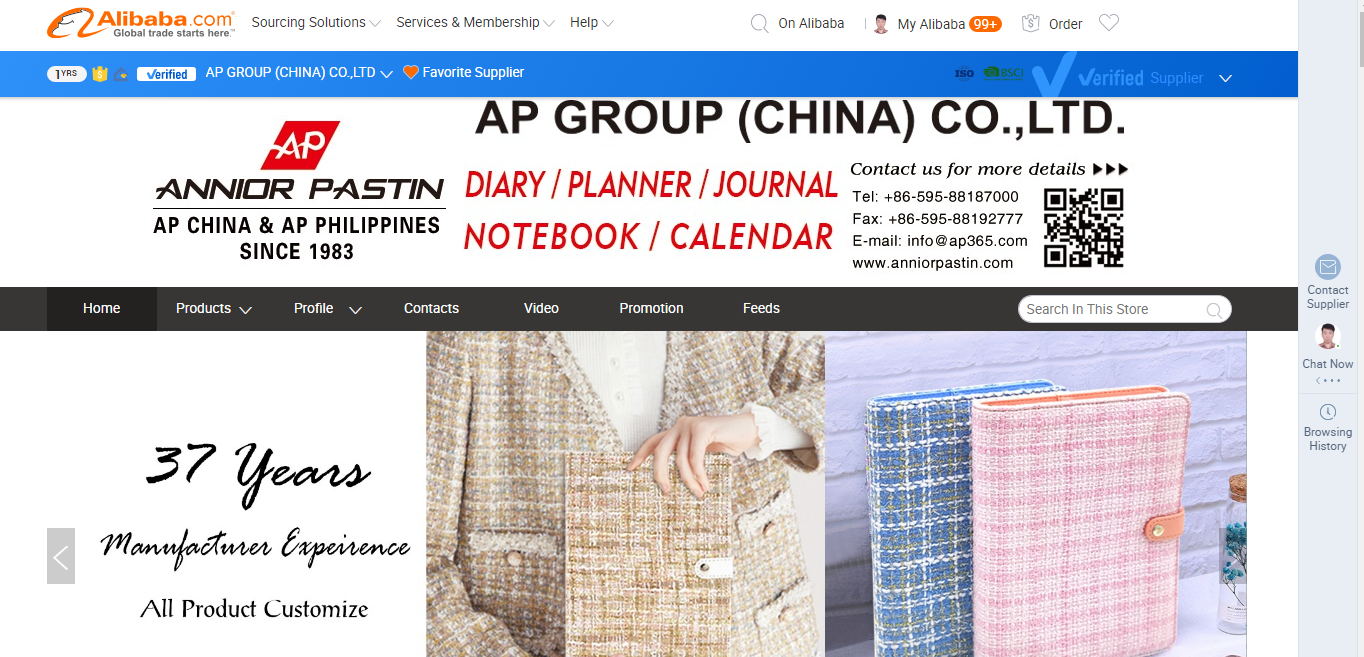Expand AP GROUP (CHINA) CO.,LTD company dropdown
The height and width of the screenshot is (657, 1364).
[x=386, y=74]
